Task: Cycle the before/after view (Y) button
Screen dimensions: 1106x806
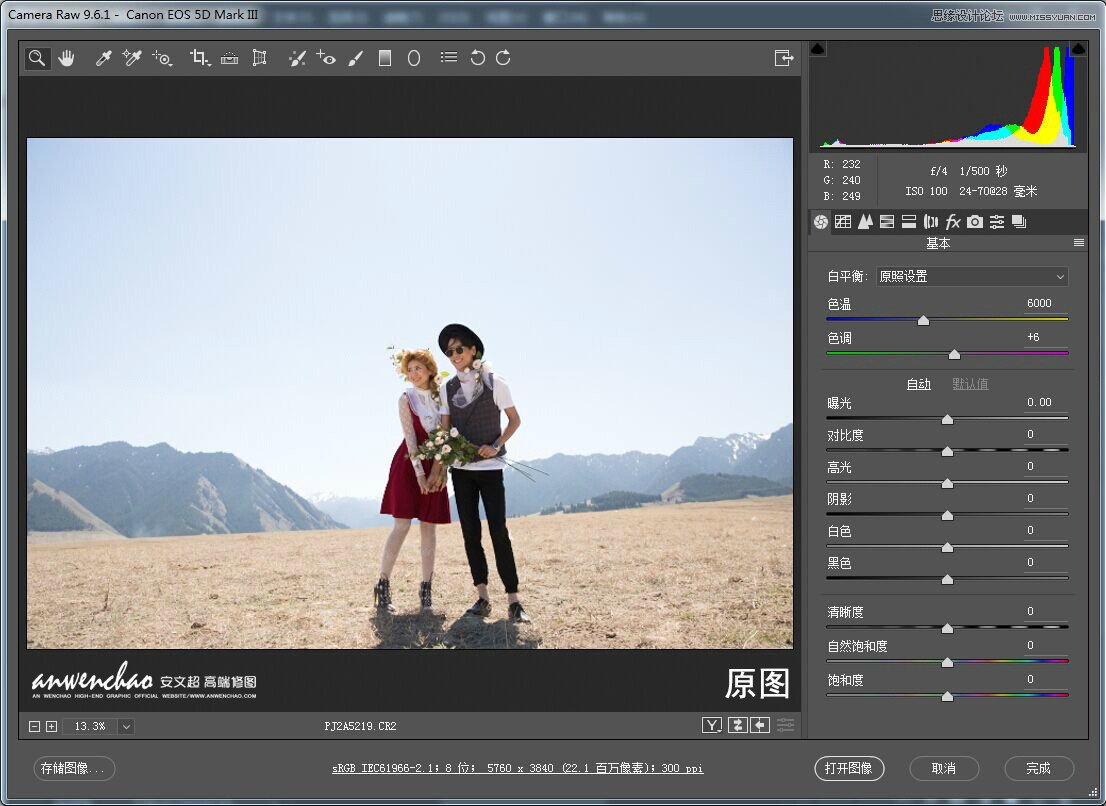Action: click(x=712, y=725)
